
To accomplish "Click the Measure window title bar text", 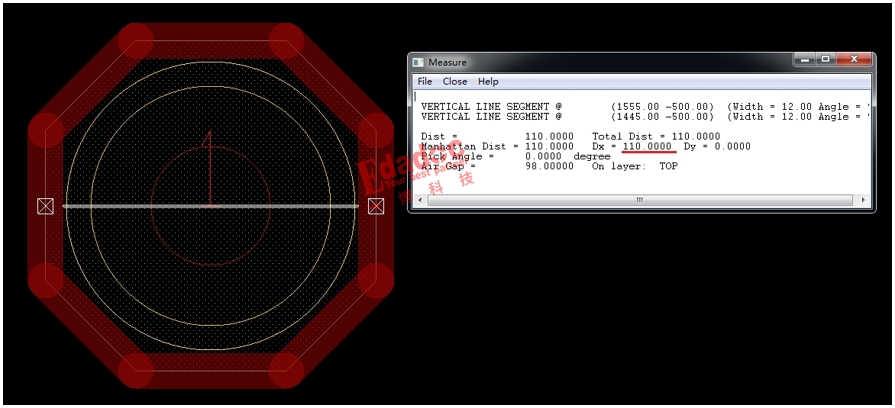I will pyautogui.click(x=448, y=62).
